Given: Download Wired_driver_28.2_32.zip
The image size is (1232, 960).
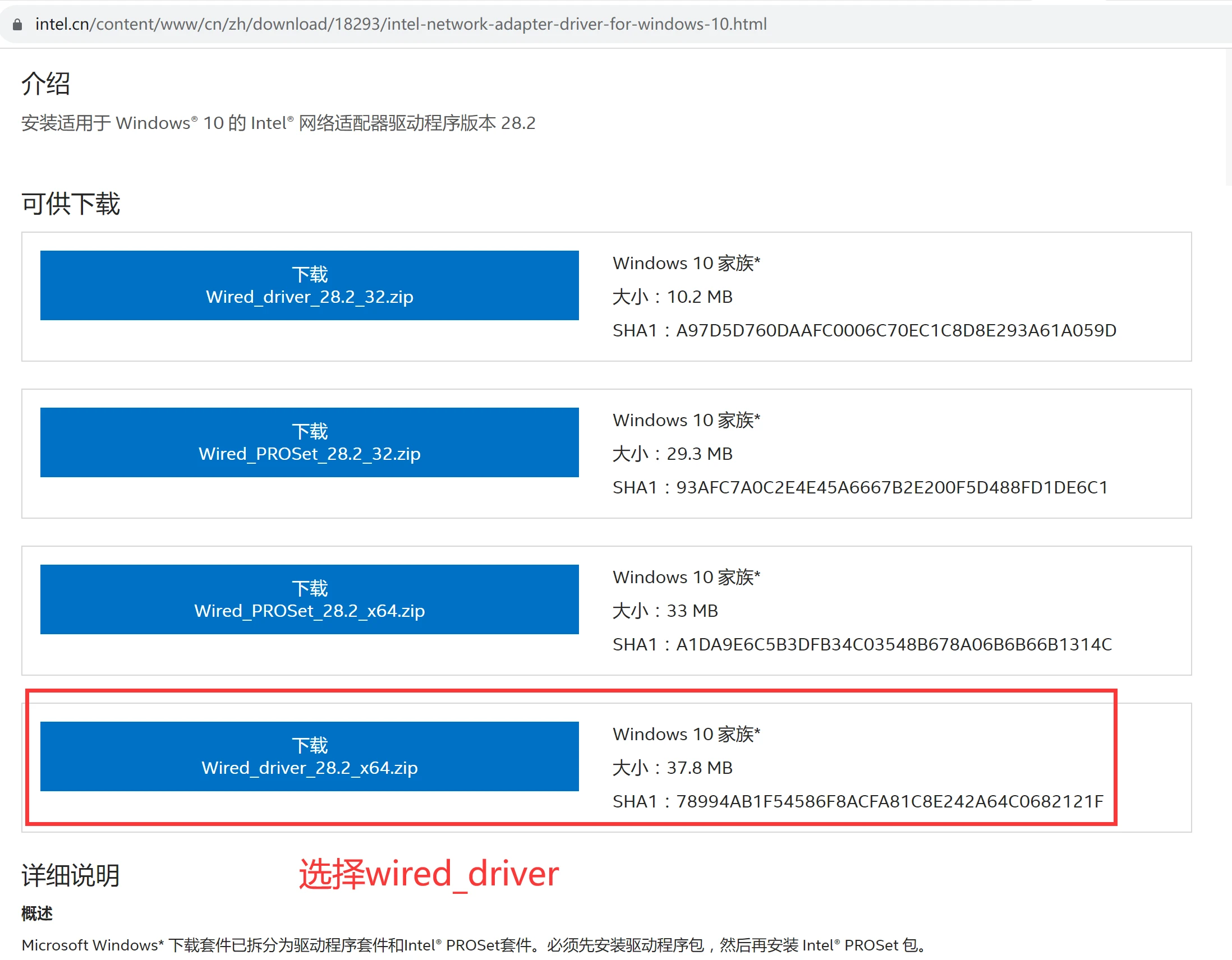Looking at the screenshot, I should click(x=309, y=285).
